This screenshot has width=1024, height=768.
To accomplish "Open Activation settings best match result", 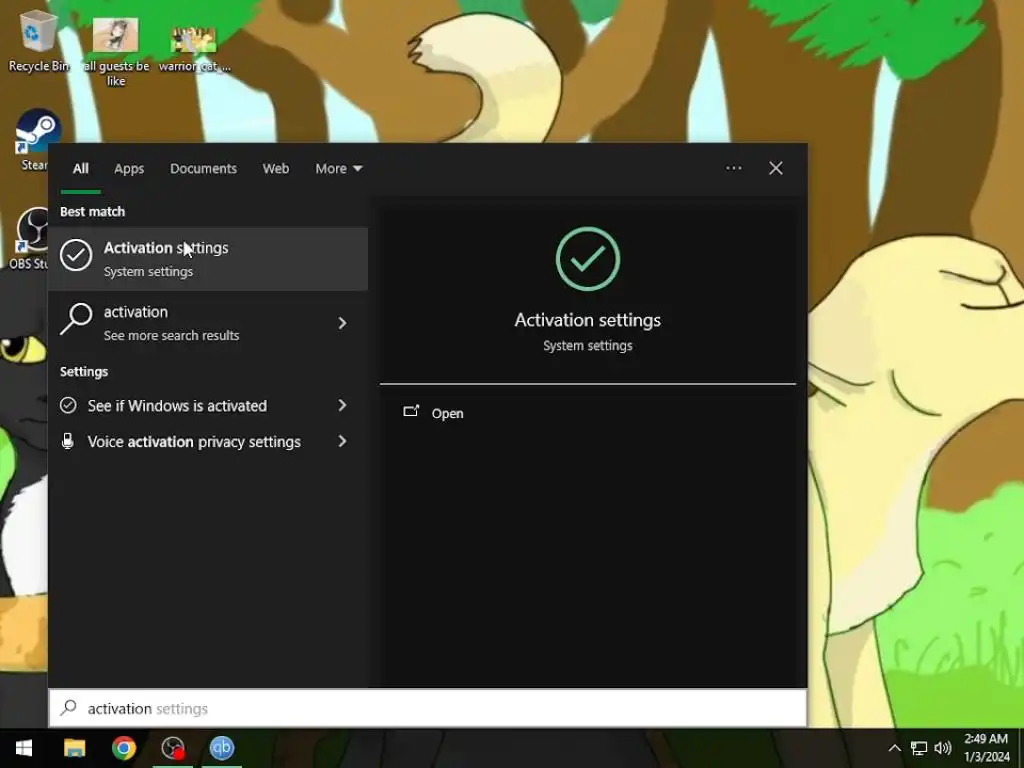I will point(208,259).
